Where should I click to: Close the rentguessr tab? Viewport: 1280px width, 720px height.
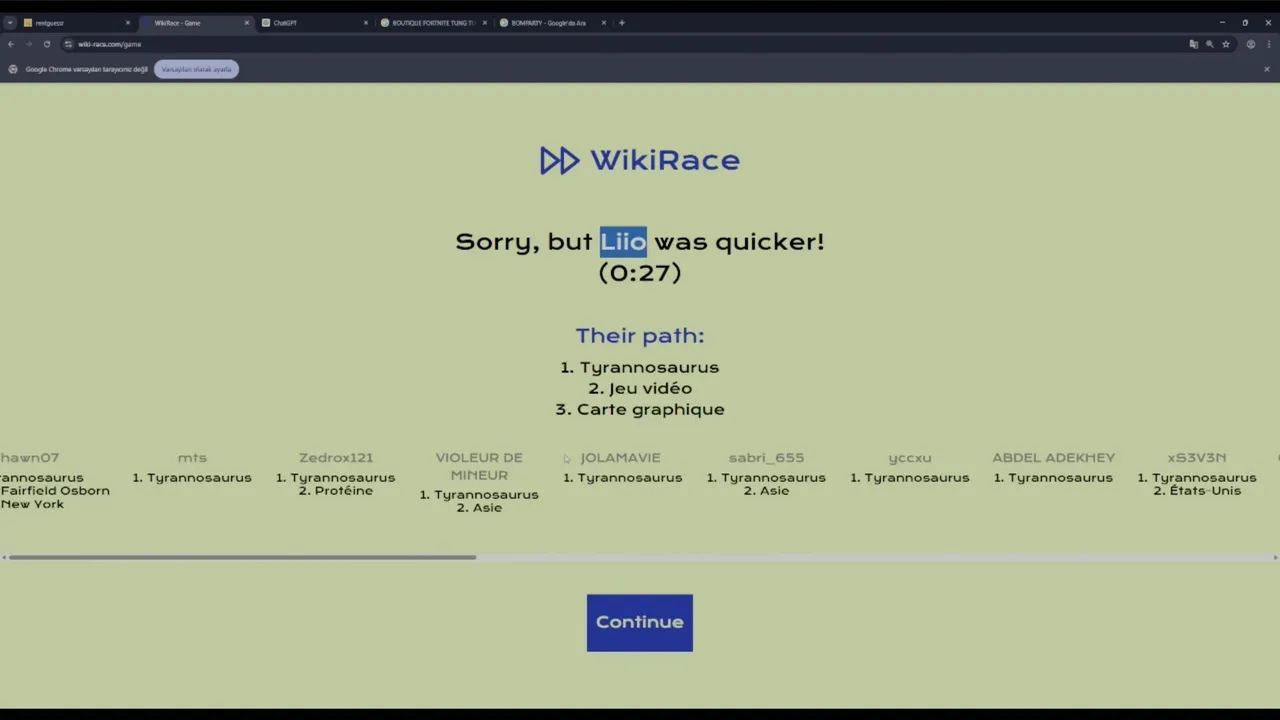pos(128,22)
